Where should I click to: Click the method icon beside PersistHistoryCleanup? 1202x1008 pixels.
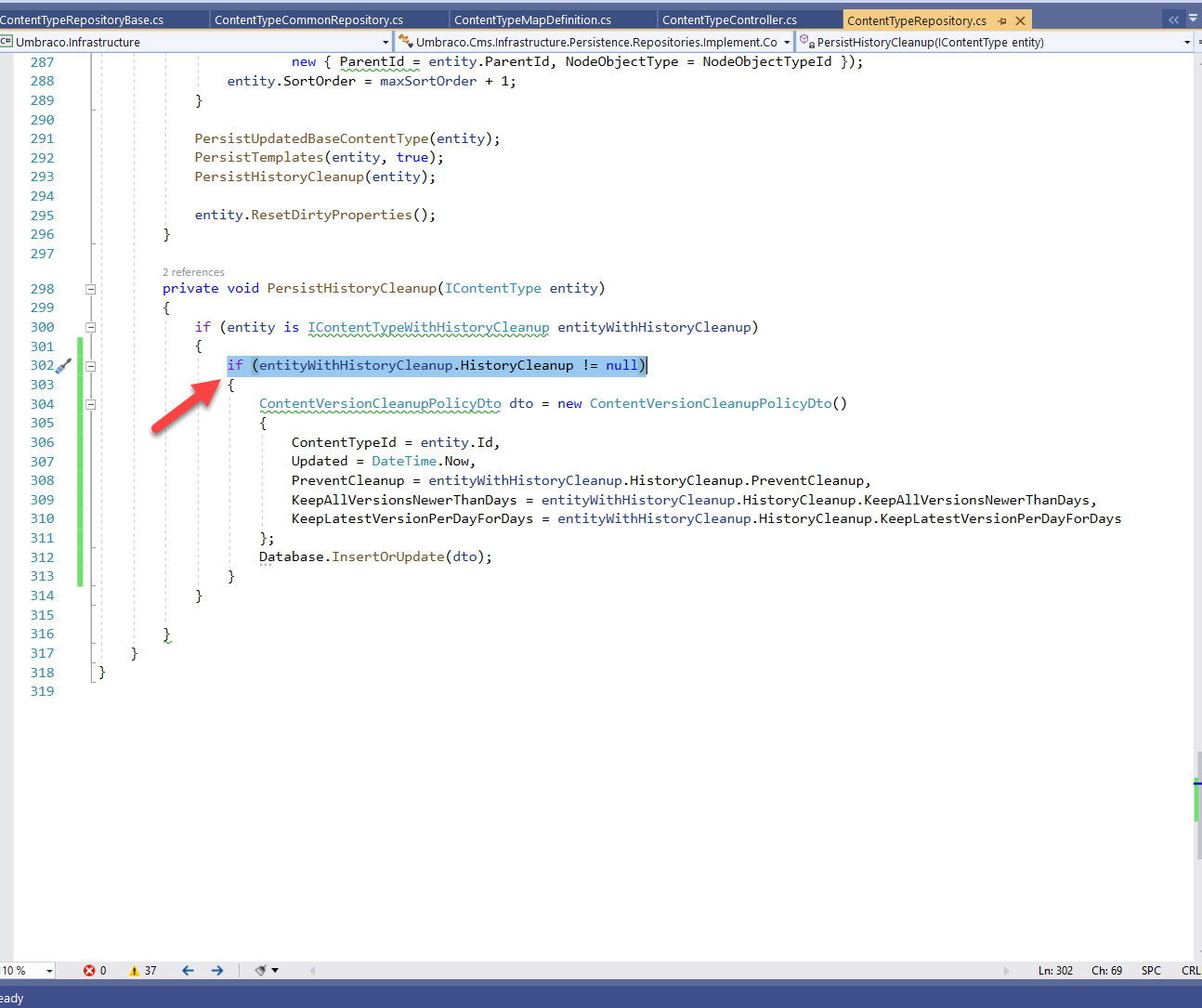(807, 42)
